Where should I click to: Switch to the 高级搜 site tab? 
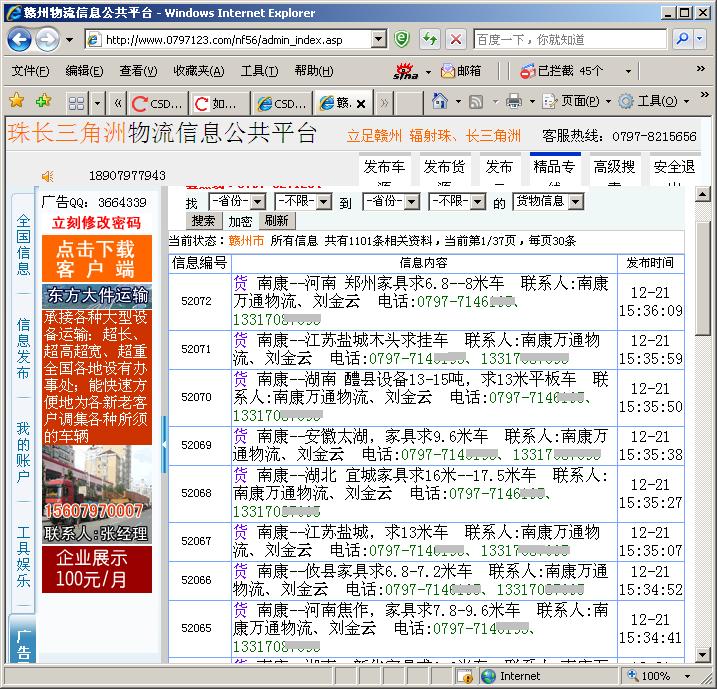615,168
